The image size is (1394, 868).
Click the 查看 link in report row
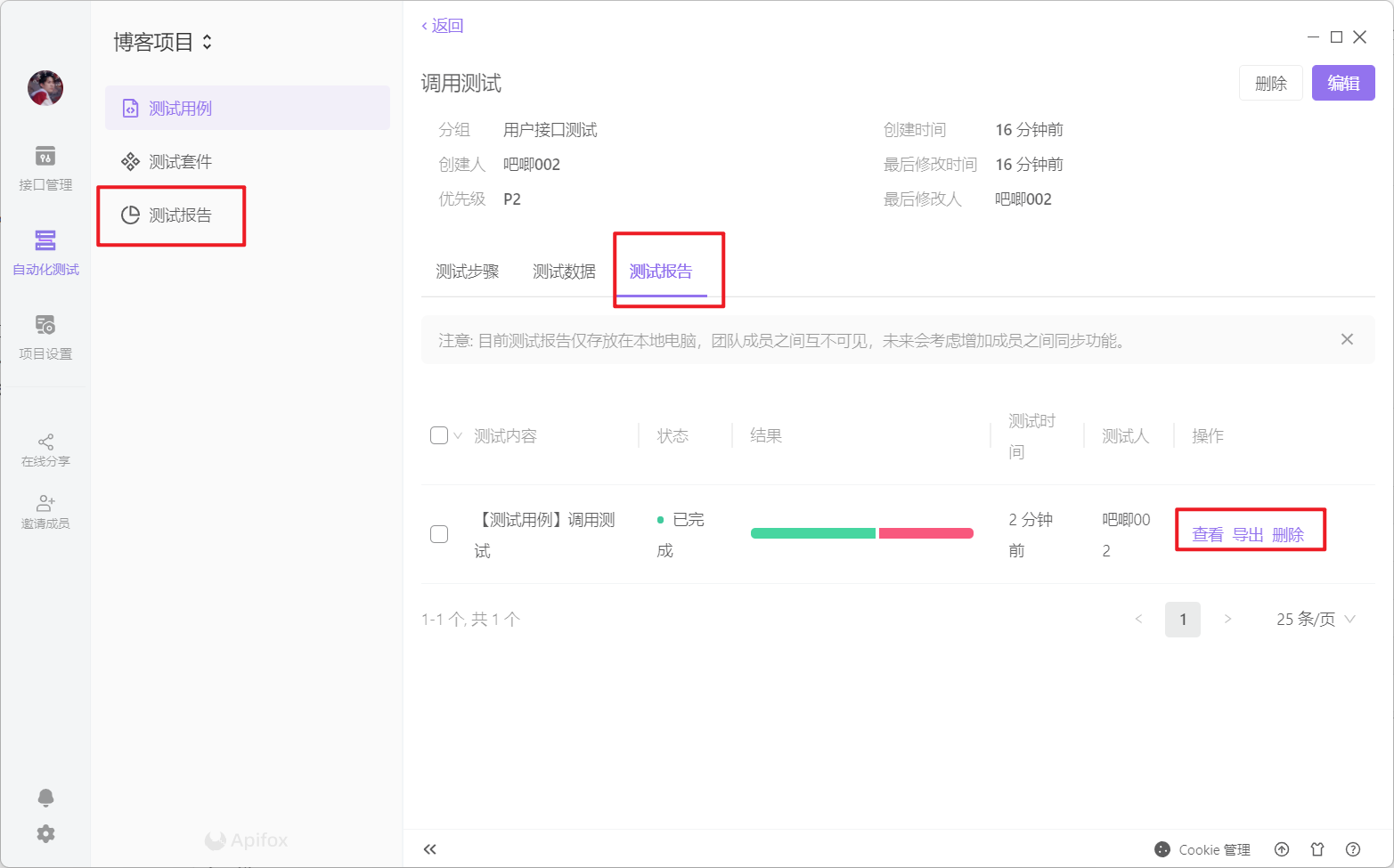coord(1207,534)
